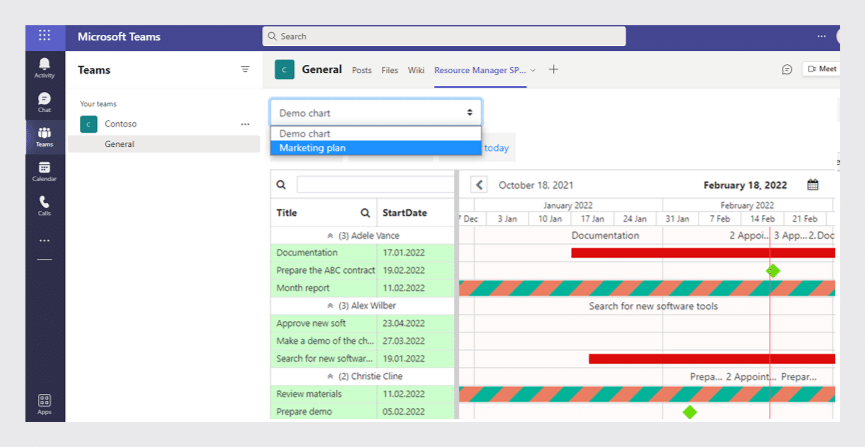Click the General channel avatar icon
The width and height of the screenshot is (865, 447).
(284, 70)
